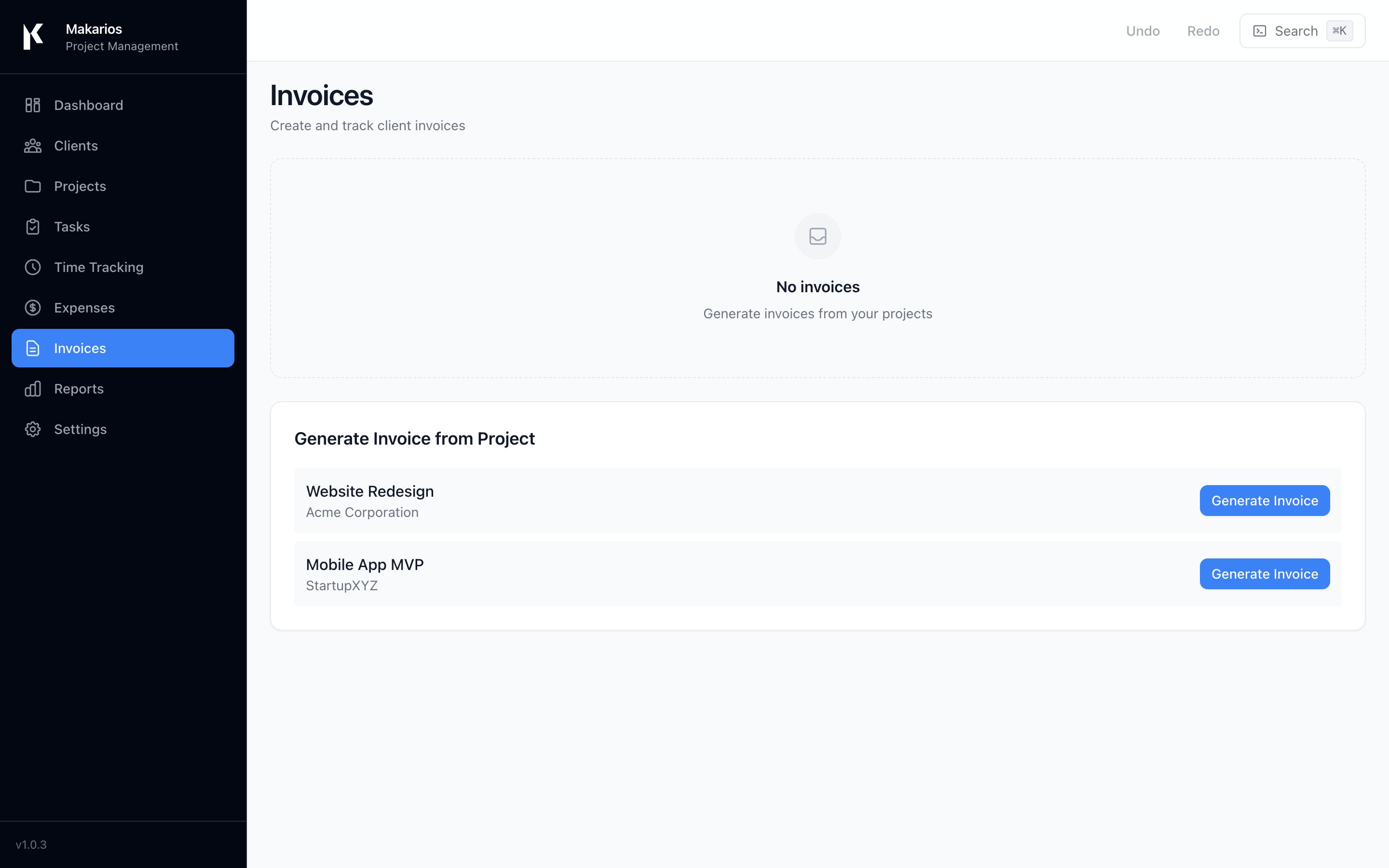Click the v1.0.3 version label

[x=31, y=844]
